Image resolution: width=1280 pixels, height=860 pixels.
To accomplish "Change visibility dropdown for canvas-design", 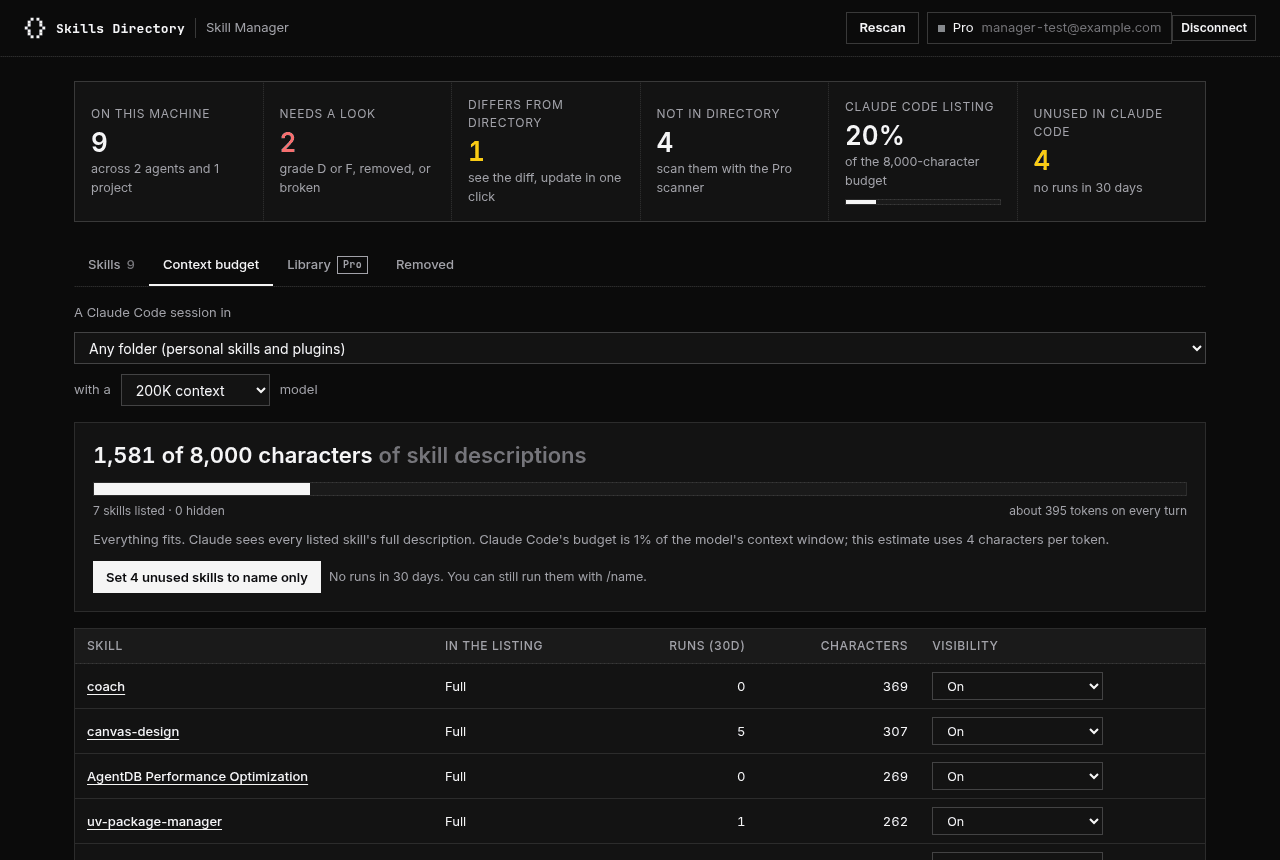I will coord(1017,731).
